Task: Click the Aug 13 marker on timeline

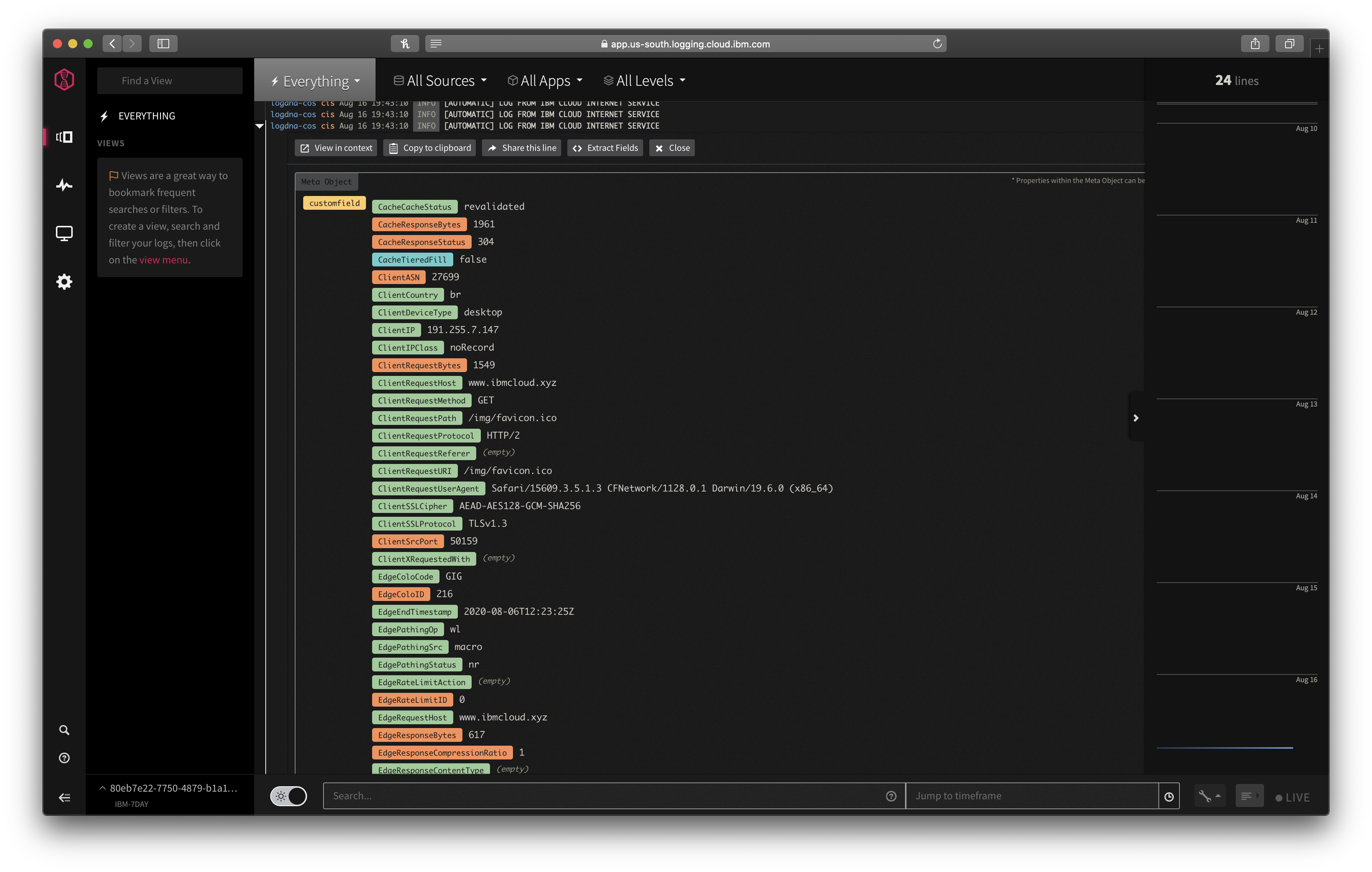Action: coord(1306,404)
